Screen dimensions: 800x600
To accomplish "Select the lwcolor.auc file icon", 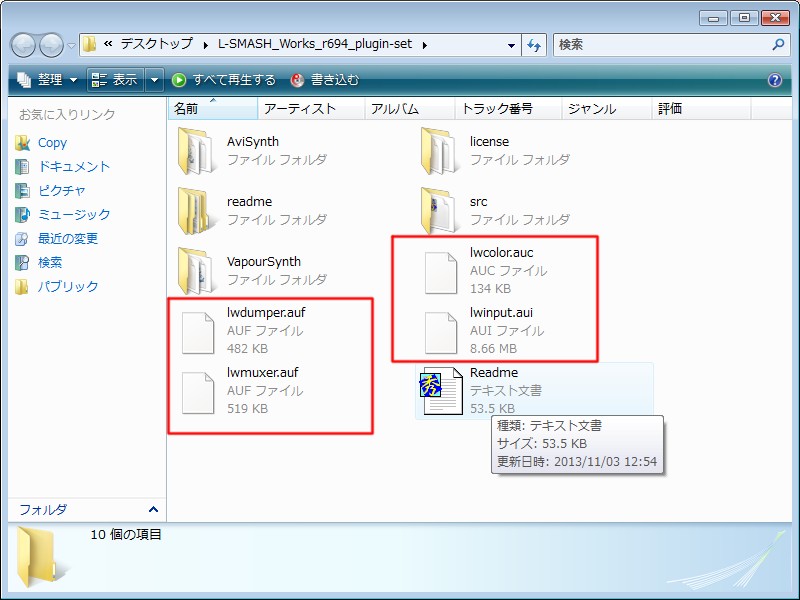I will coord(439,271).
